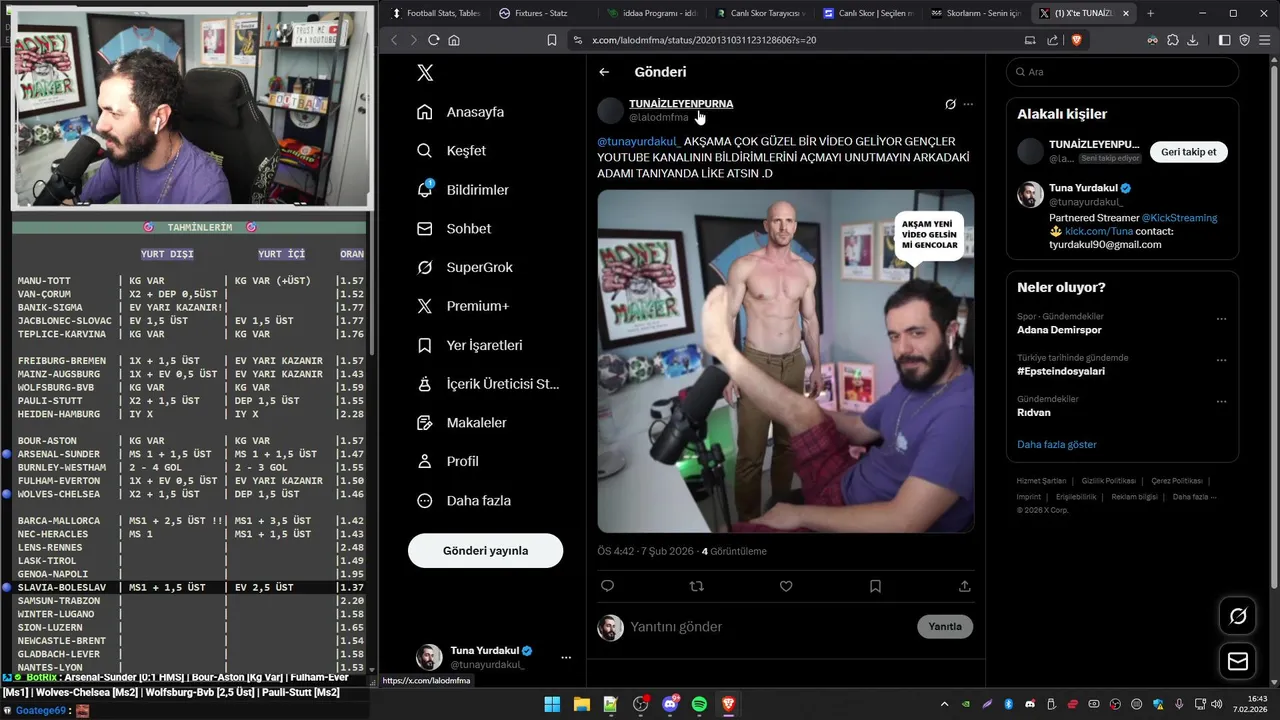The width and height of the screenshot is (1280, 720).
Task: Open Spotify from taskbar
Action: pos(699,704)
